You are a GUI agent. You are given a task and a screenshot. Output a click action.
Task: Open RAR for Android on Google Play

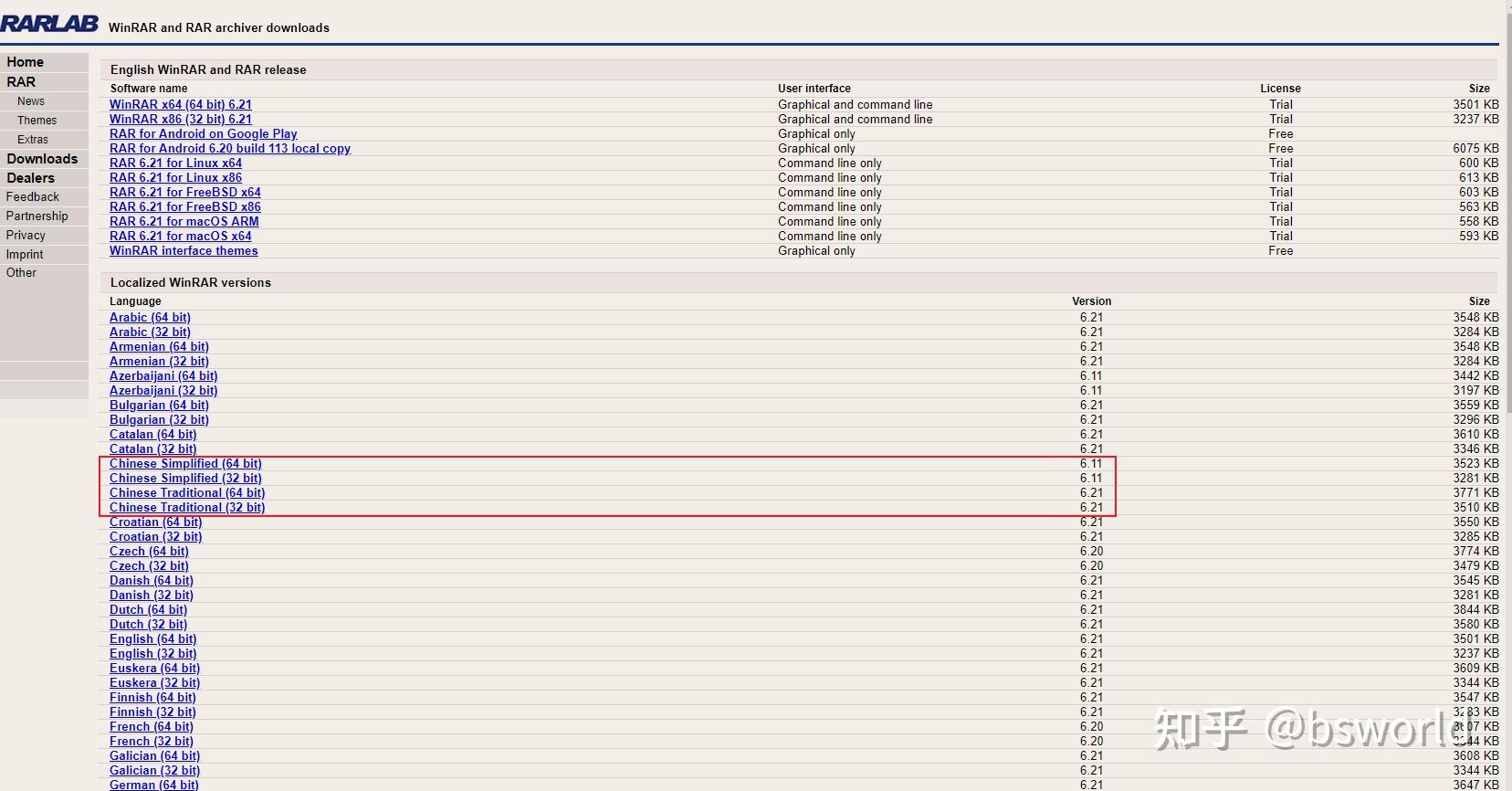pos(204,134)
